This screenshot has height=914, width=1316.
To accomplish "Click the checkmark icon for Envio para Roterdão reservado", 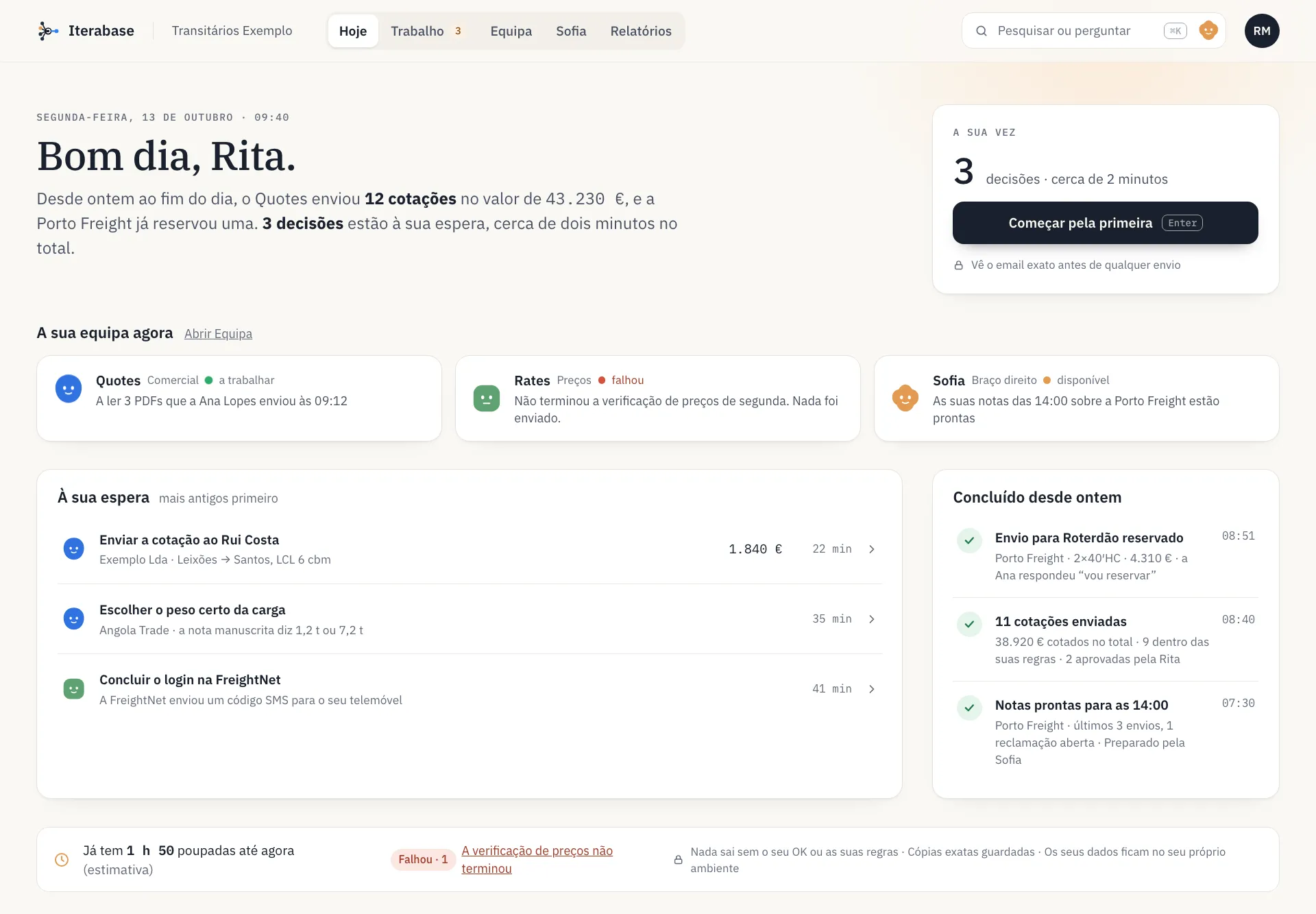I will pyautogui.click(x=969, y=540).
